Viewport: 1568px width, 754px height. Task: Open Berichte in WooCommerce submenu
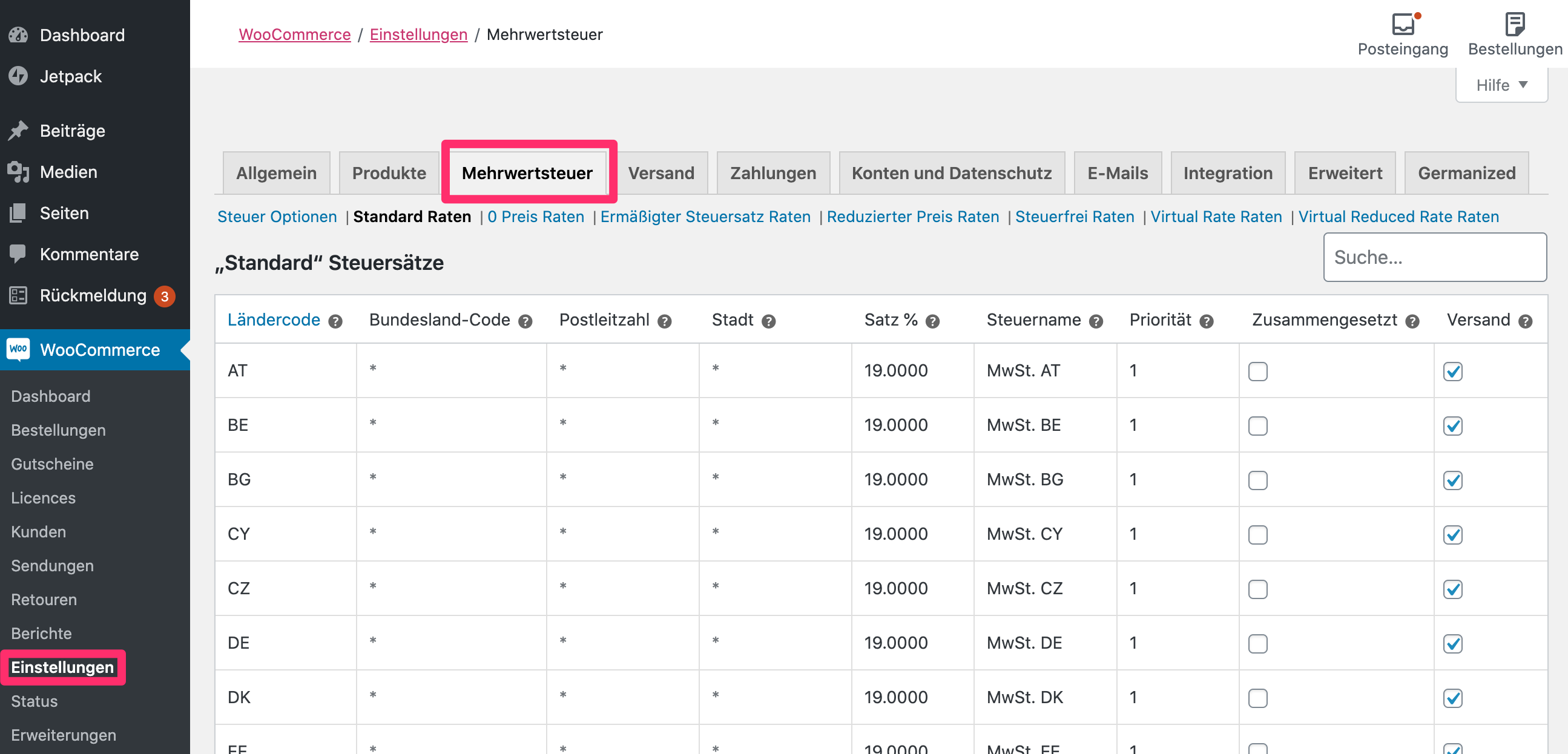pyautogui.click(x=41, y=633)
